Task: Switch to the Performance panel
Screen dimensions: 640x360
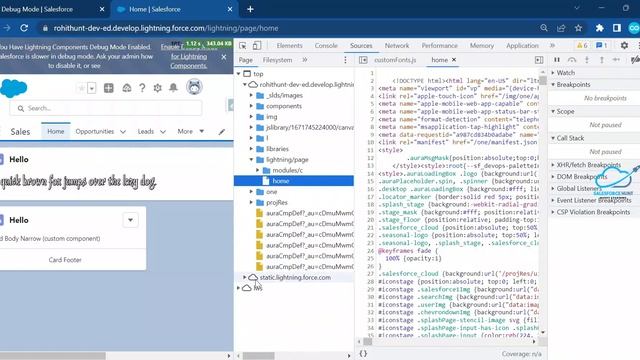Action: tap(440, 45)
